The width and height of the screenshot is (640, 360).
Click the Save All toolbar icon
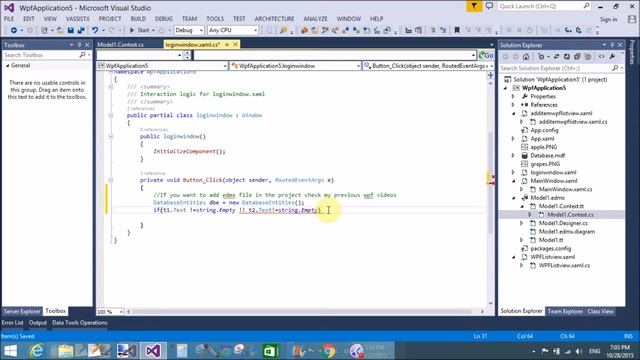[81, 30]
